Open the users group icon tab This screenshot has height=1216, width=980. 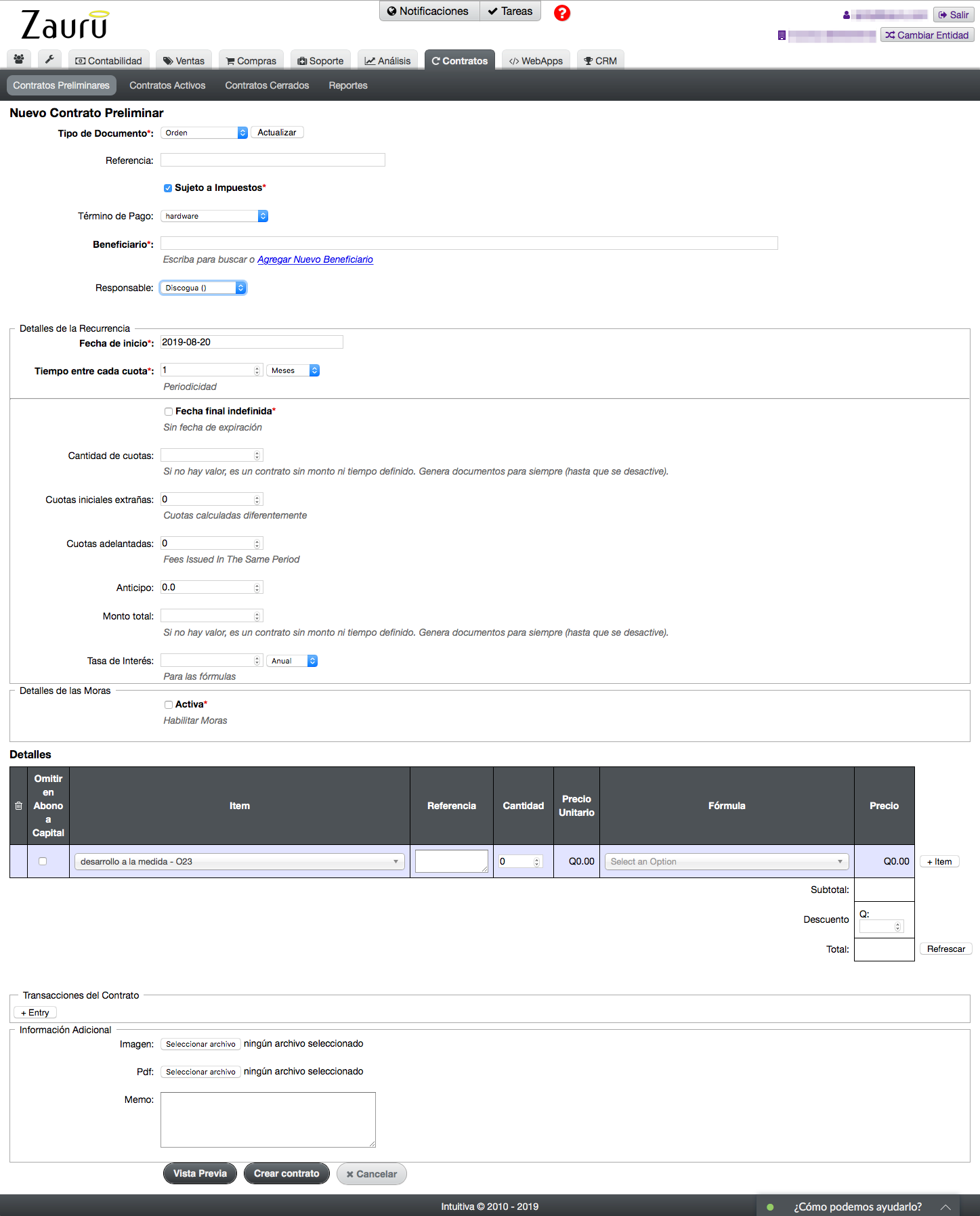click(x=19, y=60)
